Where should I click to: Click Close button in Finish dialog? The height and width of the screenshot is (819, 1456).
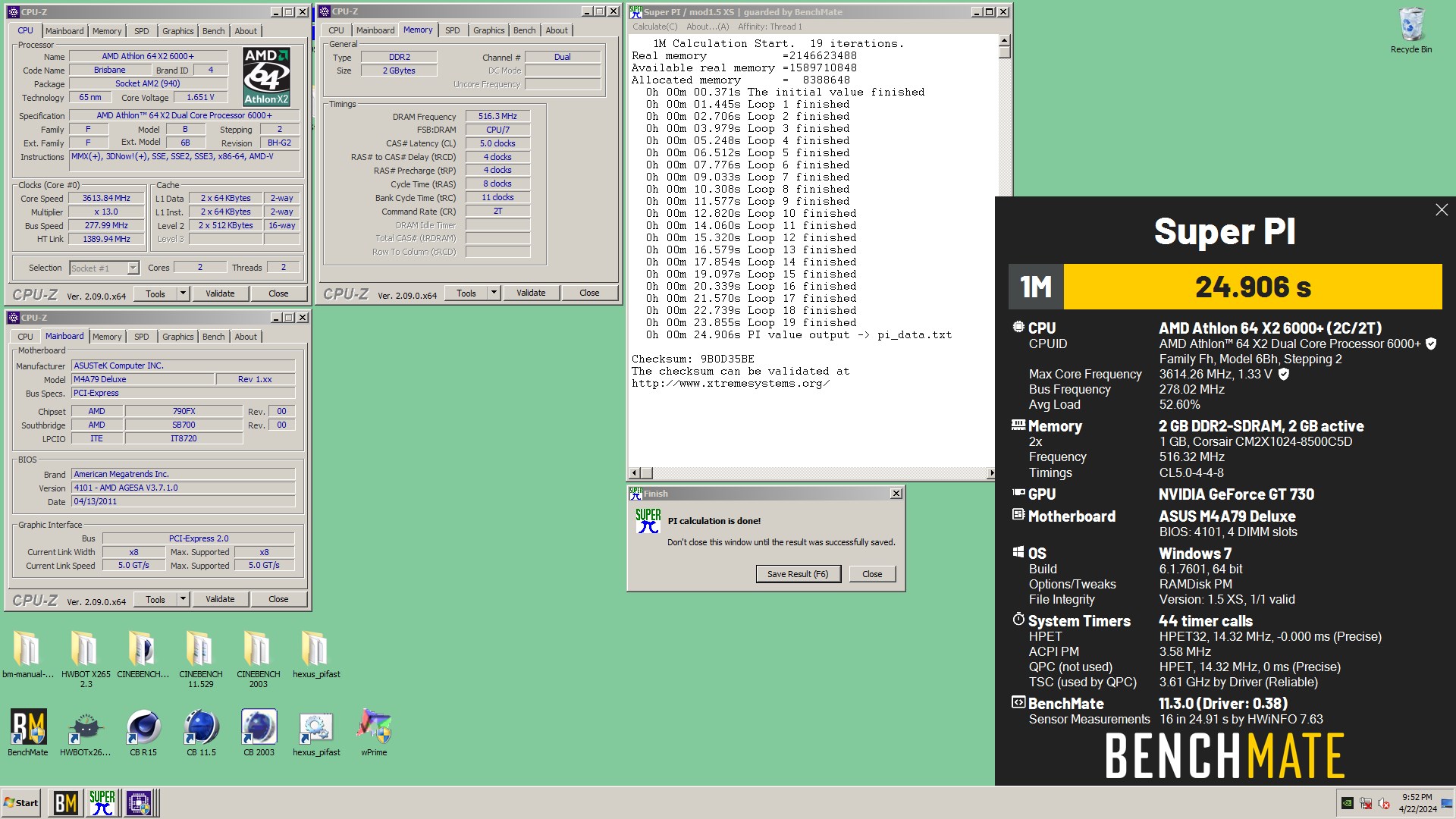872,574
